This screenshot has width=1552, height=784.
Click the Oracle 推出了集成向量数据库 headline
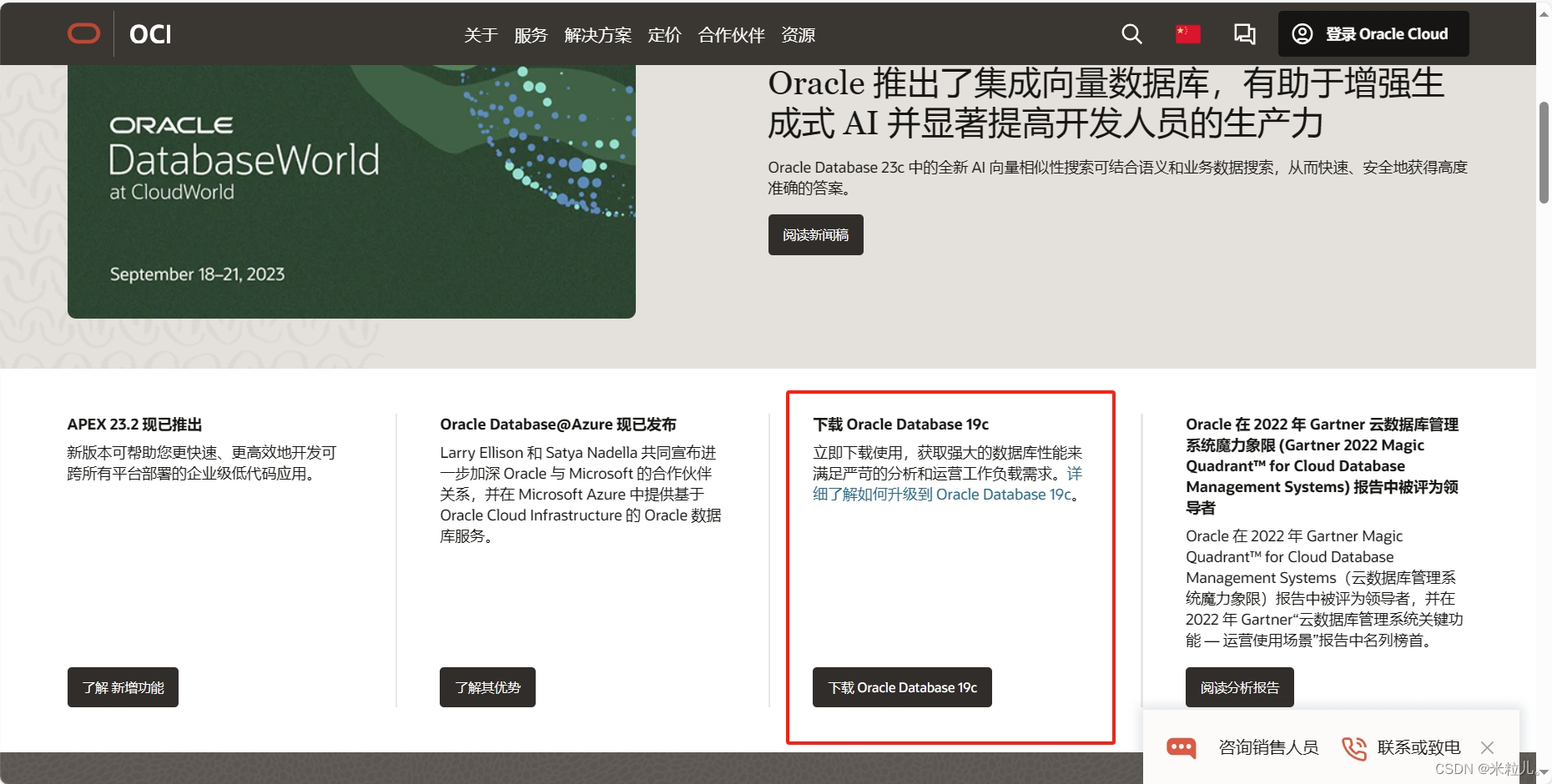1106,103
